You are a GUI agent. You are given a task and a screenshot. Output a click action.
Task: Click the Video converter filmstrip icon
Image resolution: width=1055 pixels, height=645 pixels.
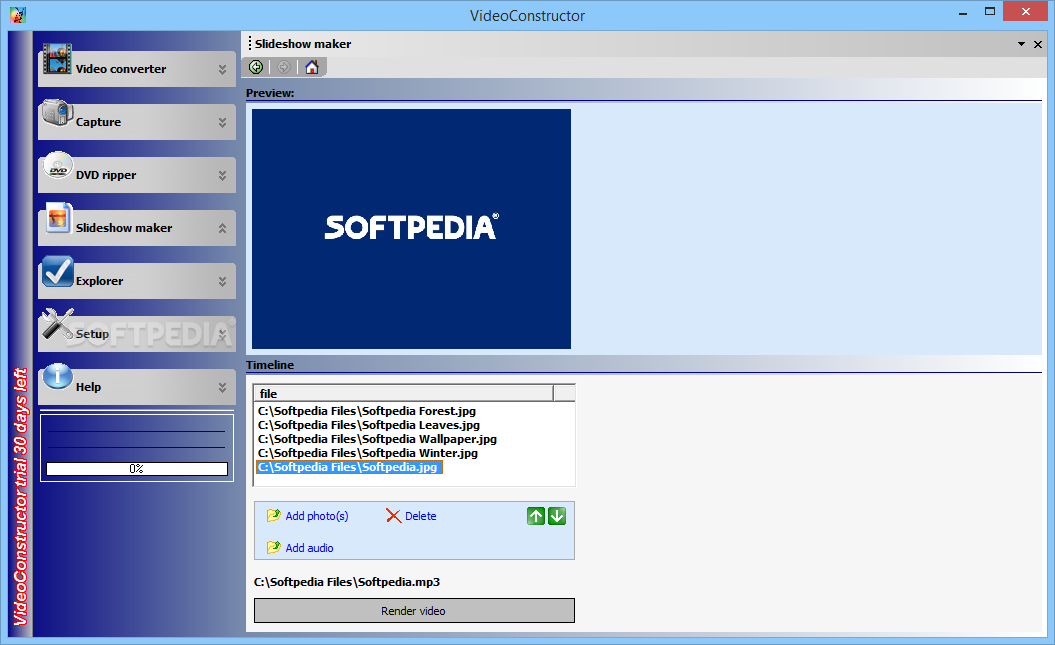pyautogui.click(x=57, y=59)
